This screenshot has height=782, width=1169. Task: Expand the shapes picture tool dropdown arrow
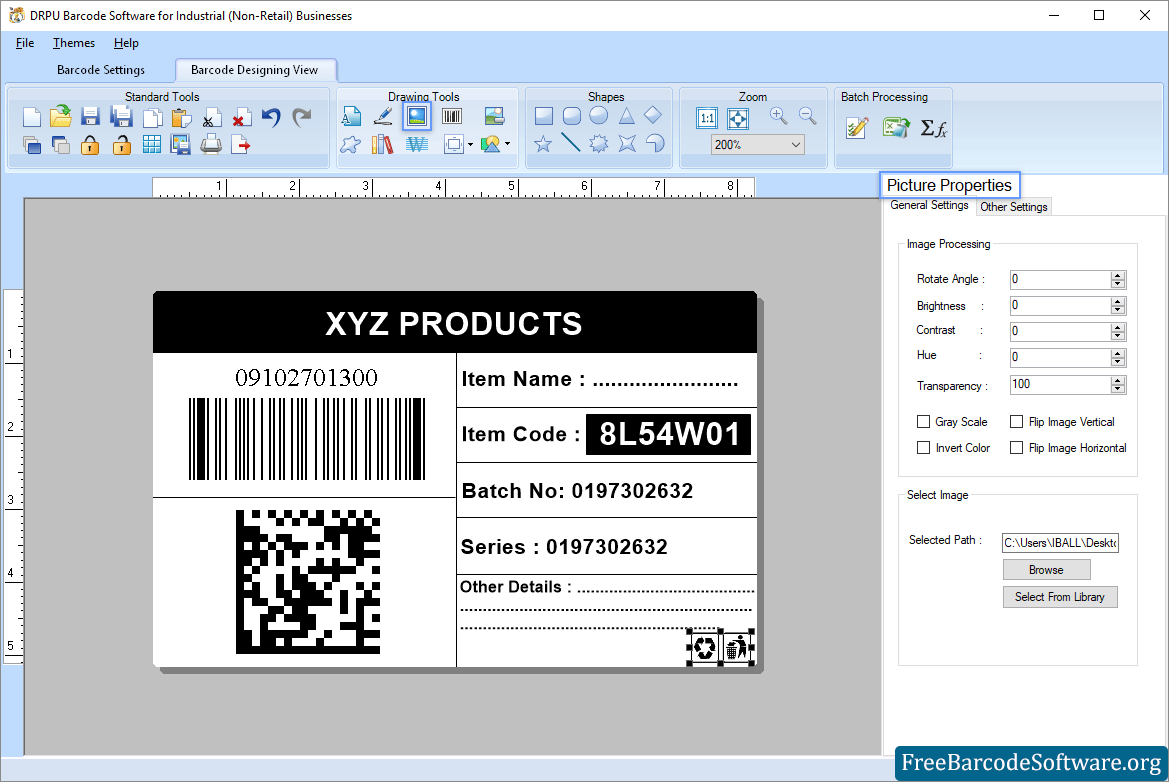(508, 144)
